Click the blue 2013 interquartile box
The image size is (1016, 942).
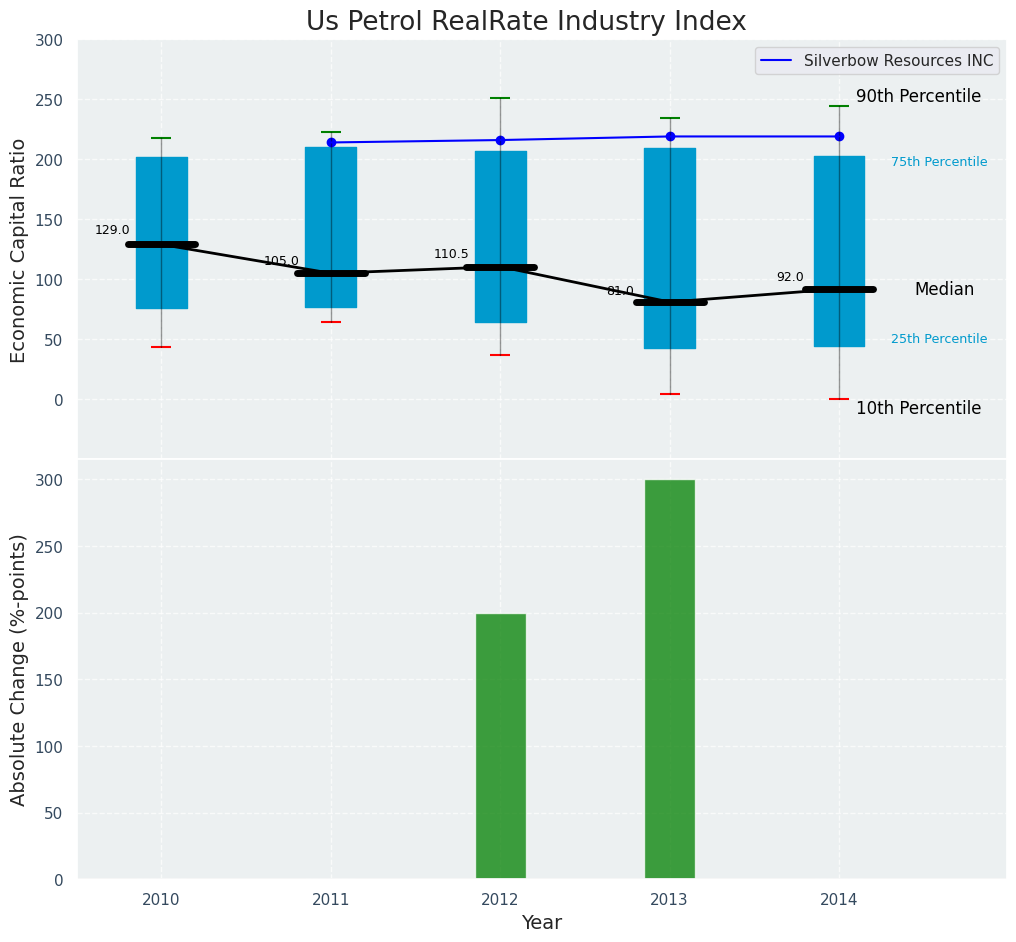670,249
